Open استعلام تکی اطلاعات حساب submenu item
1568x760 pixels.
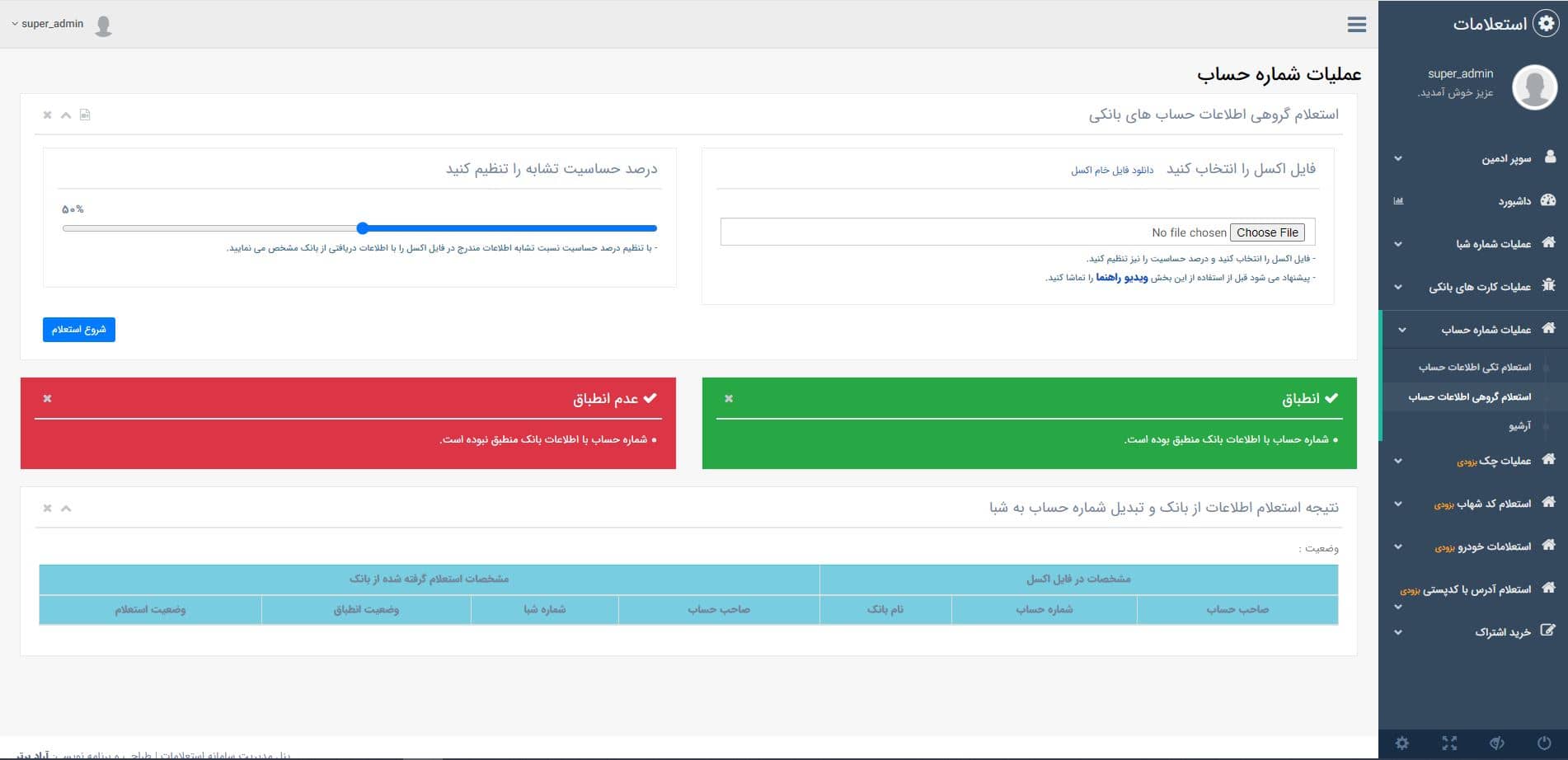click(1474, 367)
